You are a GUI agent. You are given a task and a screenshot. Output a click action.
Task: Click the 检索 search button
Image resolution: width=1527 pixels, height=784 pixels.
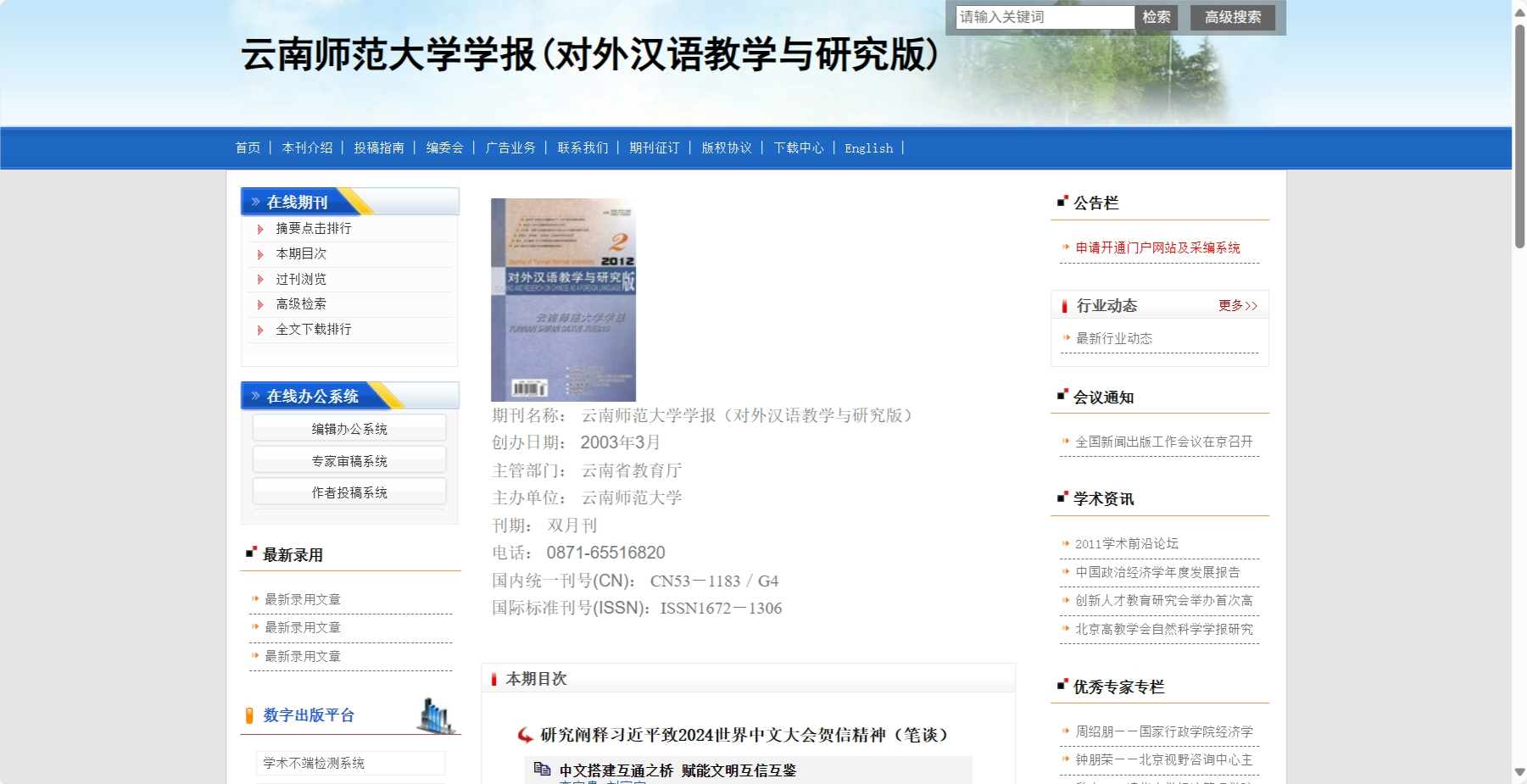tap(1156, 17)
